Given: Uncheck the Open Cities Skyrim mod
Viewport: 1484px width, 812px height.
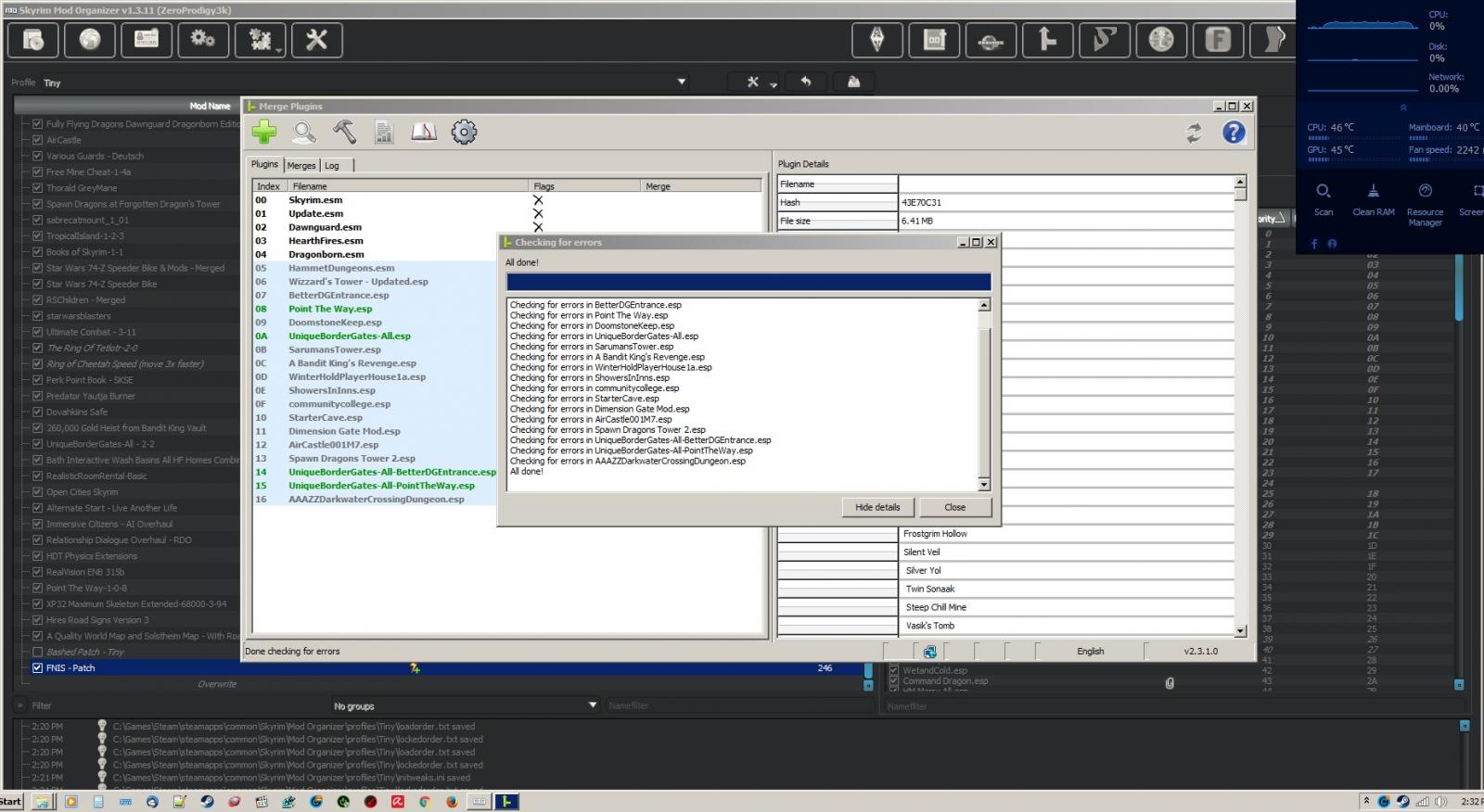Looking at the screenshot, I should [x=37, y=492].
